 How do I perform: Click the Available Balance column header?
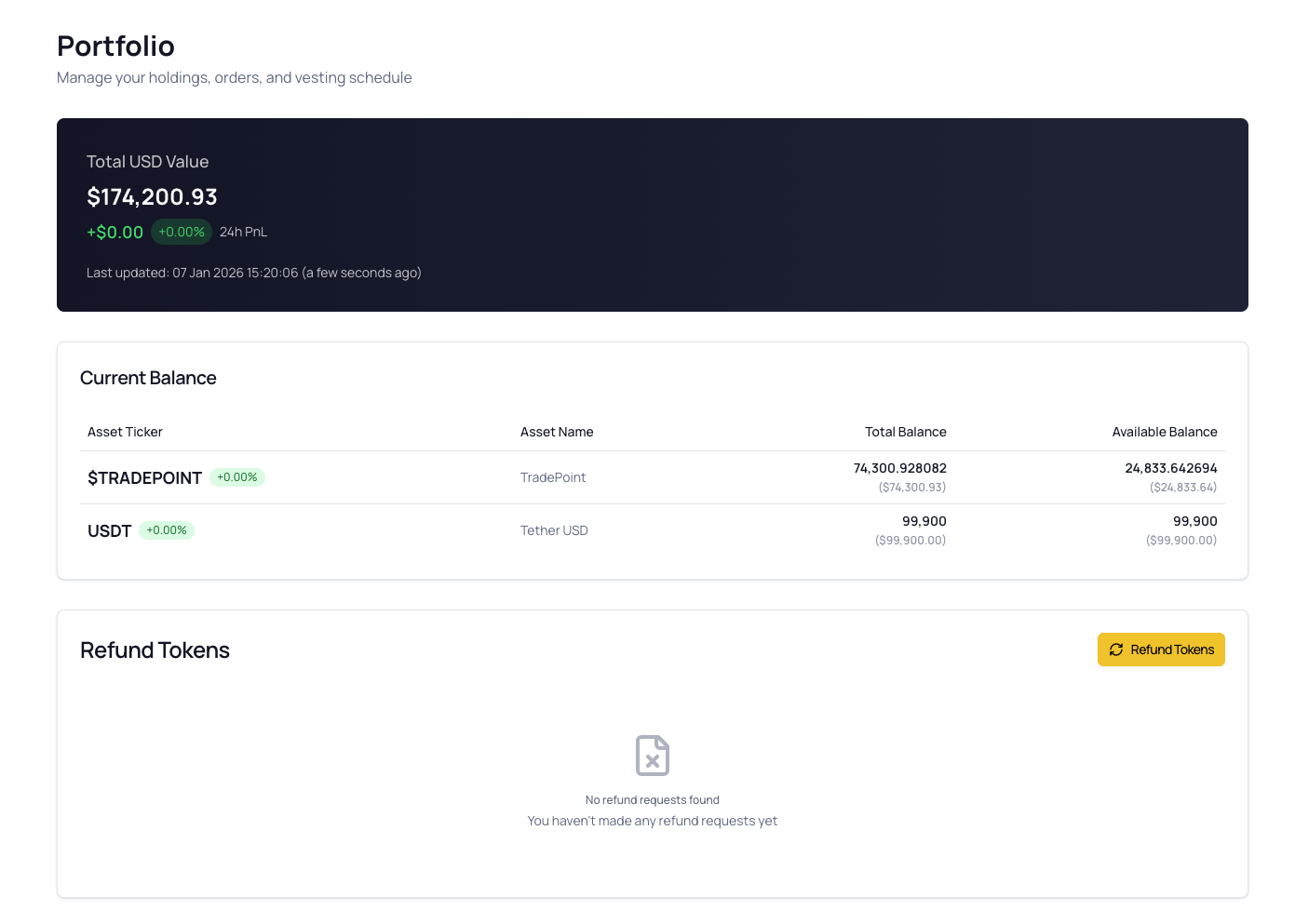[x=1165, y=432]
